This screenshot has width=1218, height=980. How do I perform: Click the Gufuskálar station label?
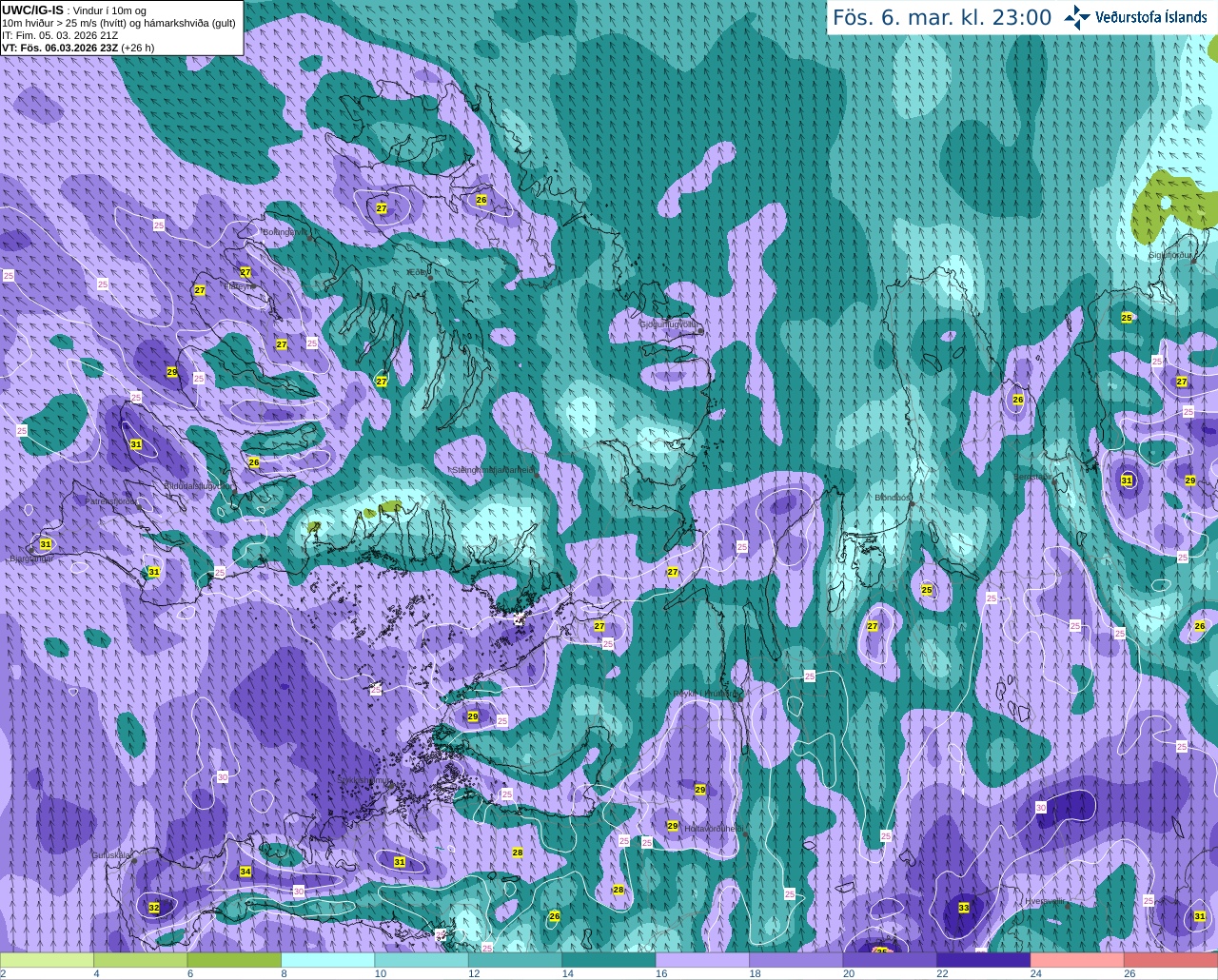click(111, 854)
